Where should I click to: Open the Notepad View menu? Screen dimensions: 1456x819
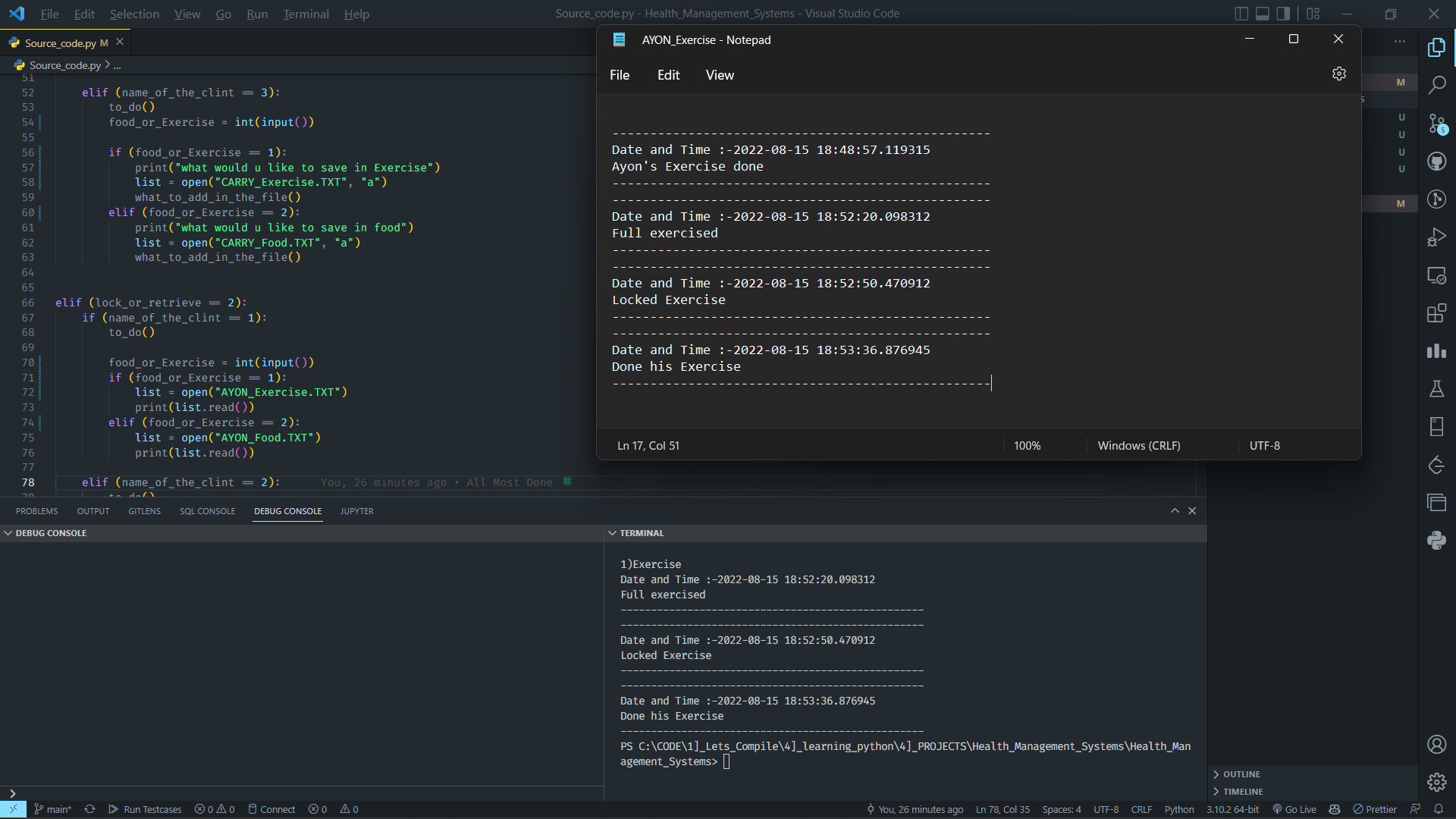[720, 75]
